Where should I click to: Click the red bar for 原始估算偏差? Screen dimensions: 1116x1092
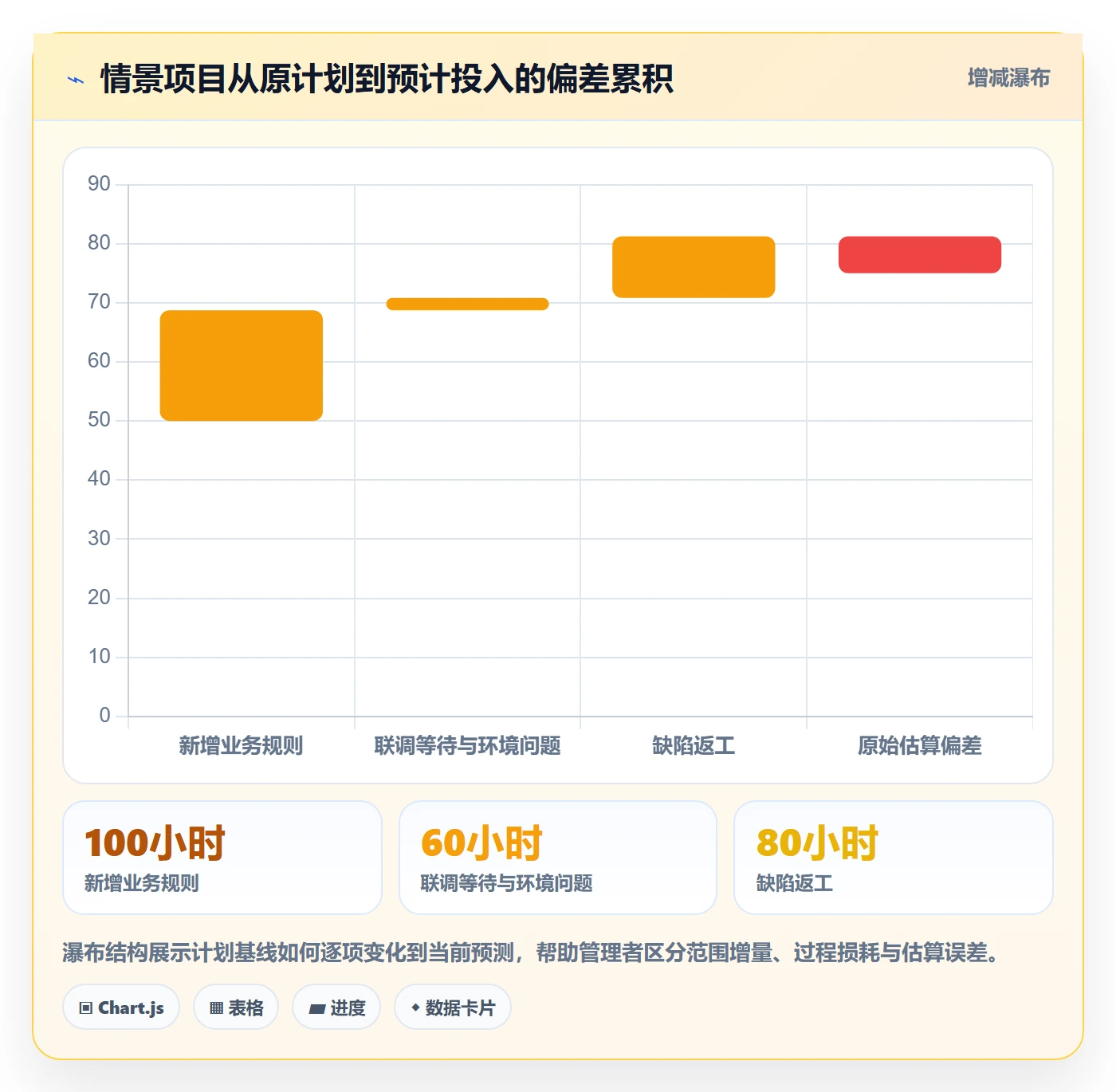[x=920, y=255]
